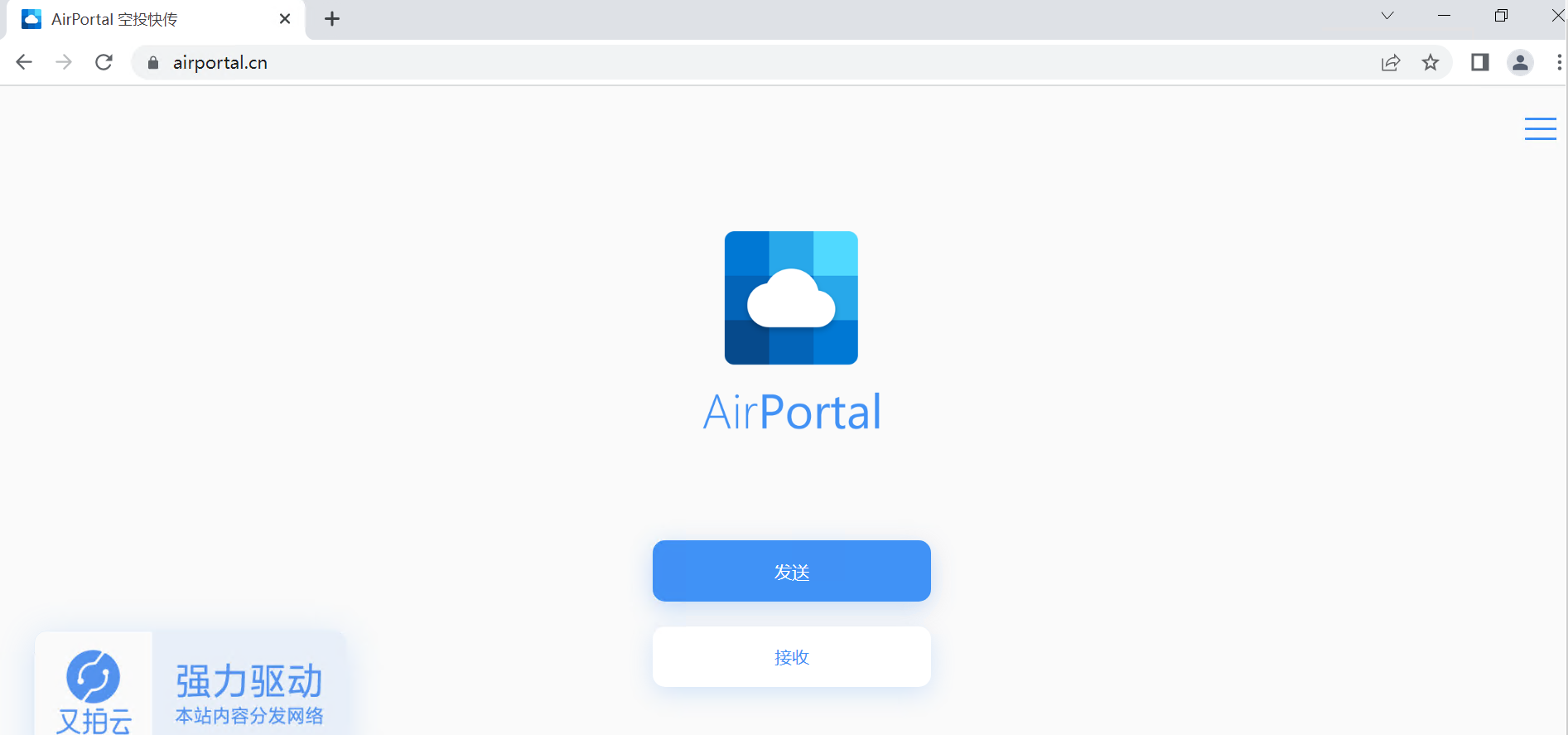1568x735 pixels.
Task: Click the browser back arrow
Action: tap(24, 62)
